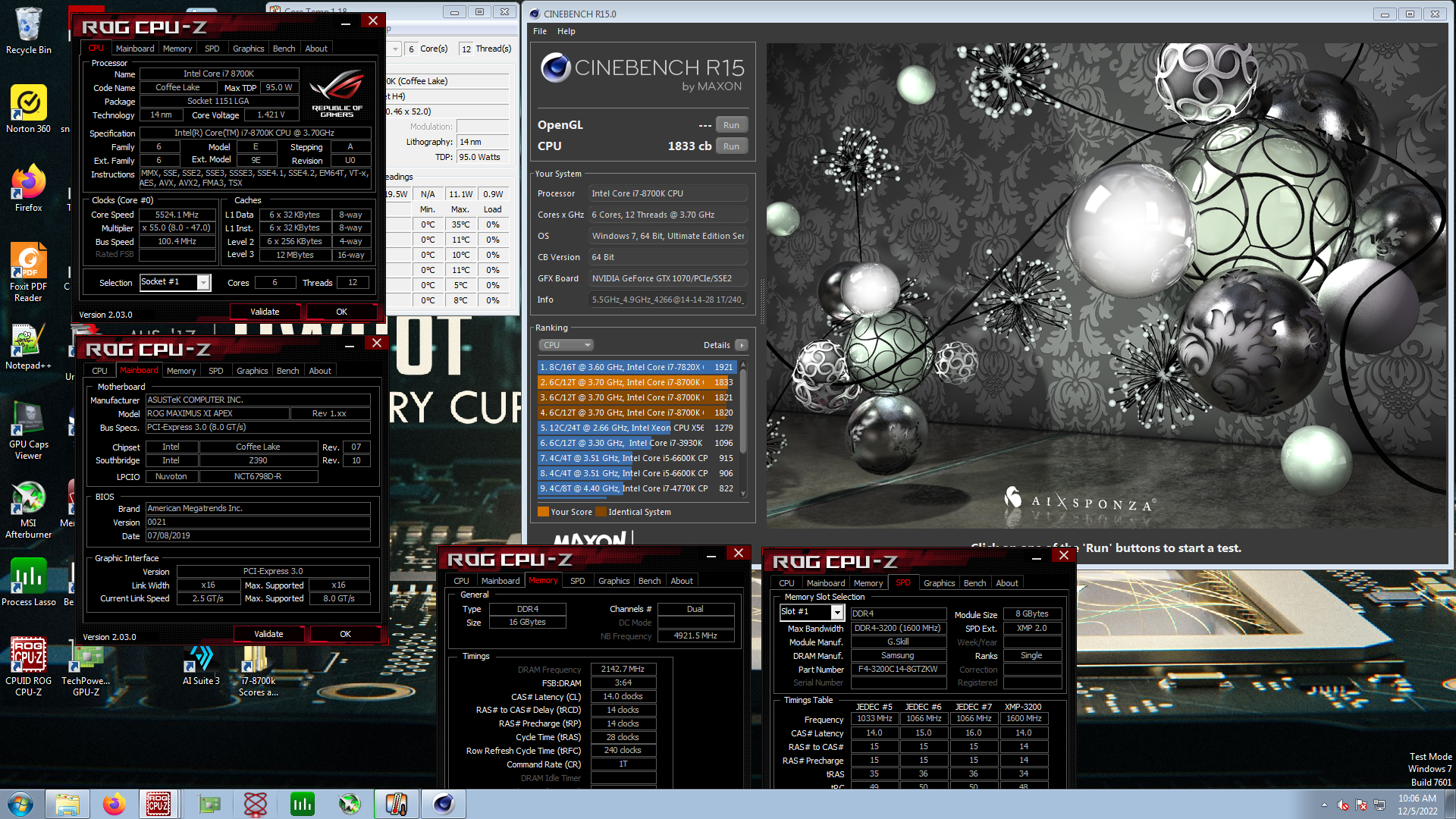This screenshot has width=1456, height=819.
Task: Open Recycle Bin desktop icon
Action: point(29,30)
